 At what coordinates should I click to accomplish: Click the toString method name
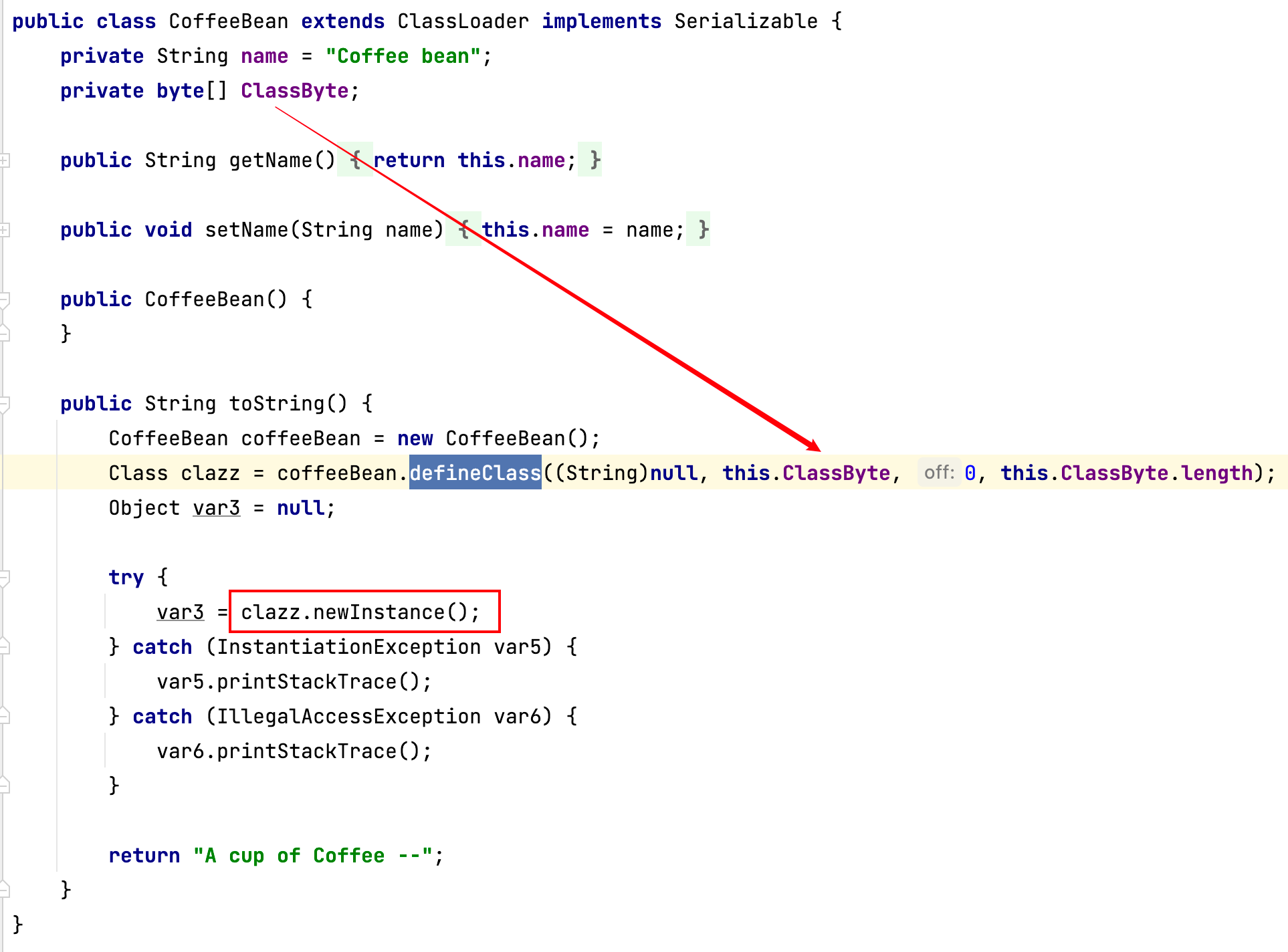click(x=277, y=404)
